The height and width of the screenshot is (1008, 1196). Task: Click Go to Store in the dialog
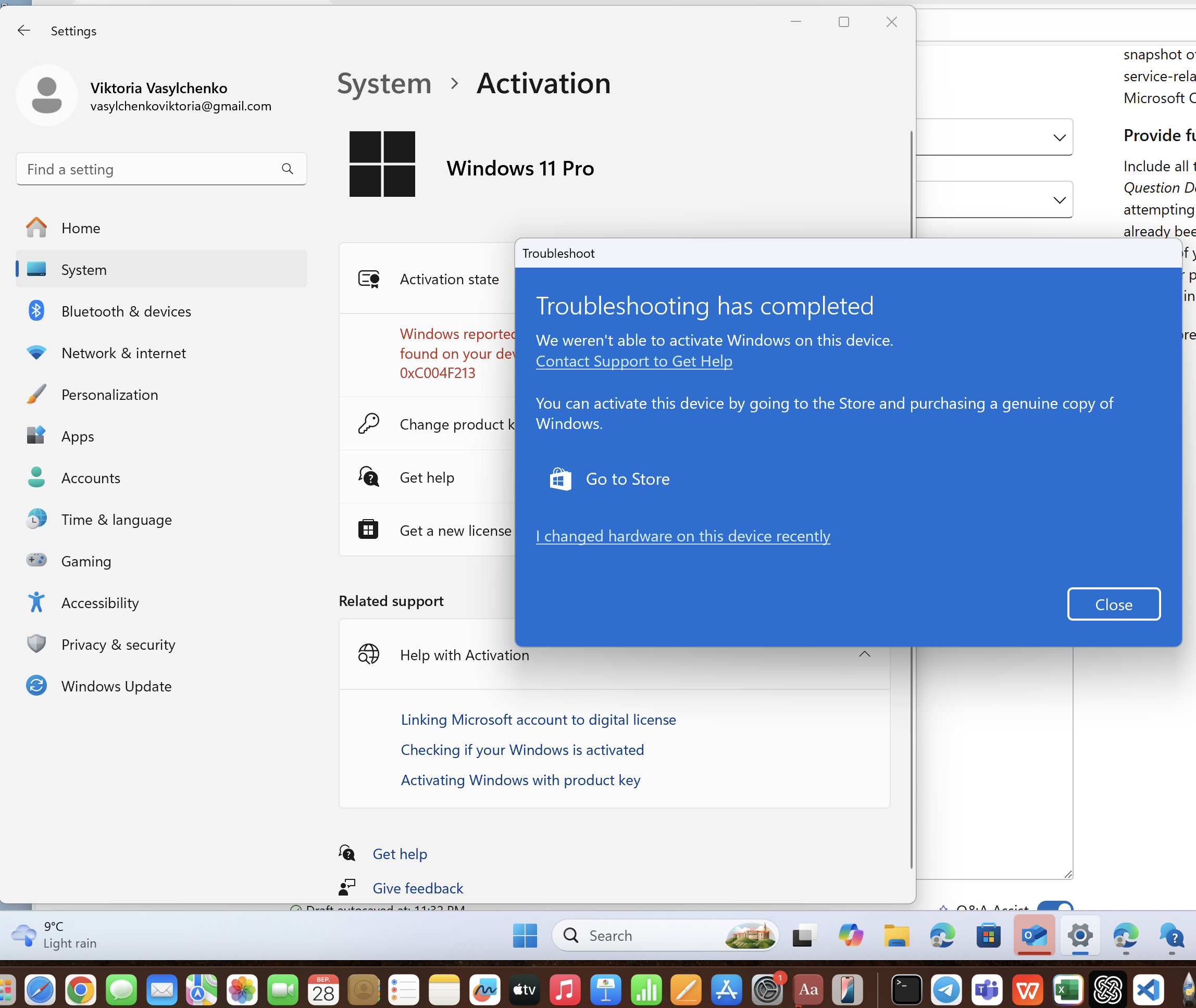click(x=627, y=479)
